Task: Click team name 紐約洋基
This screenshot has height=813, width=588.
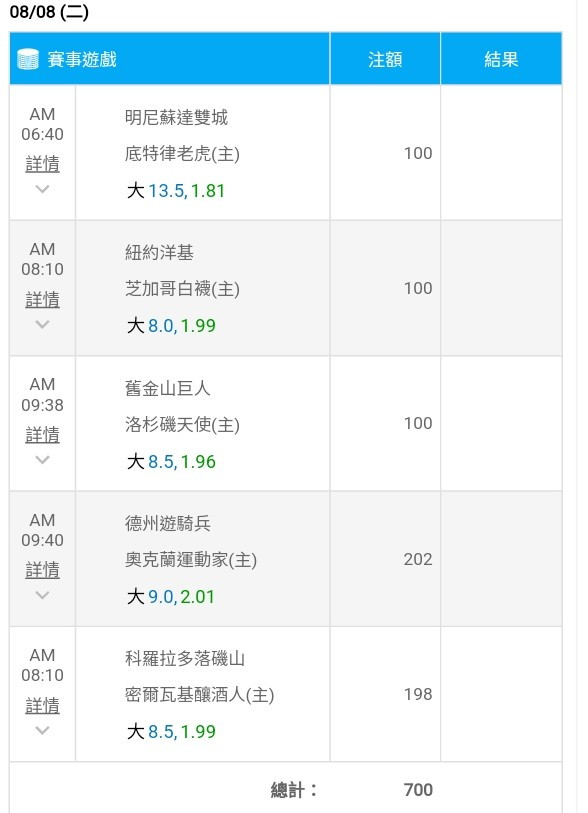Action: tap(159, 253)
